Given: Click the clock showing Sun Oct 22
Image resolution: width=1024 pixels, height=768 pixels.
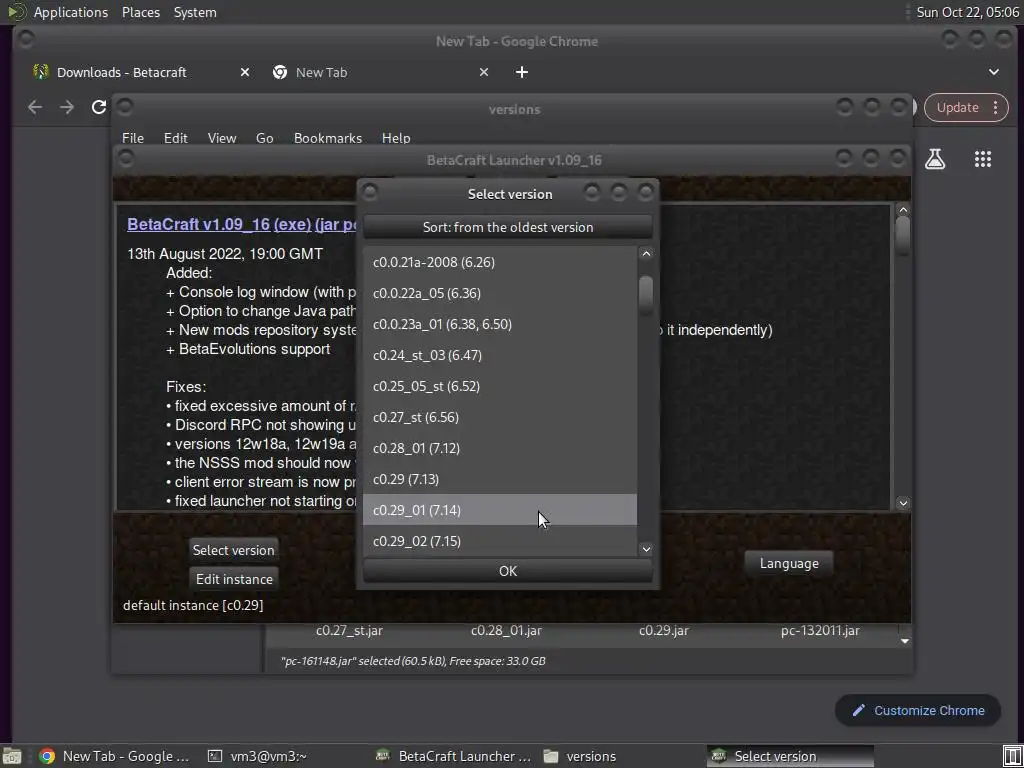Looking at the screenshot, I should [x=967, y=12].
